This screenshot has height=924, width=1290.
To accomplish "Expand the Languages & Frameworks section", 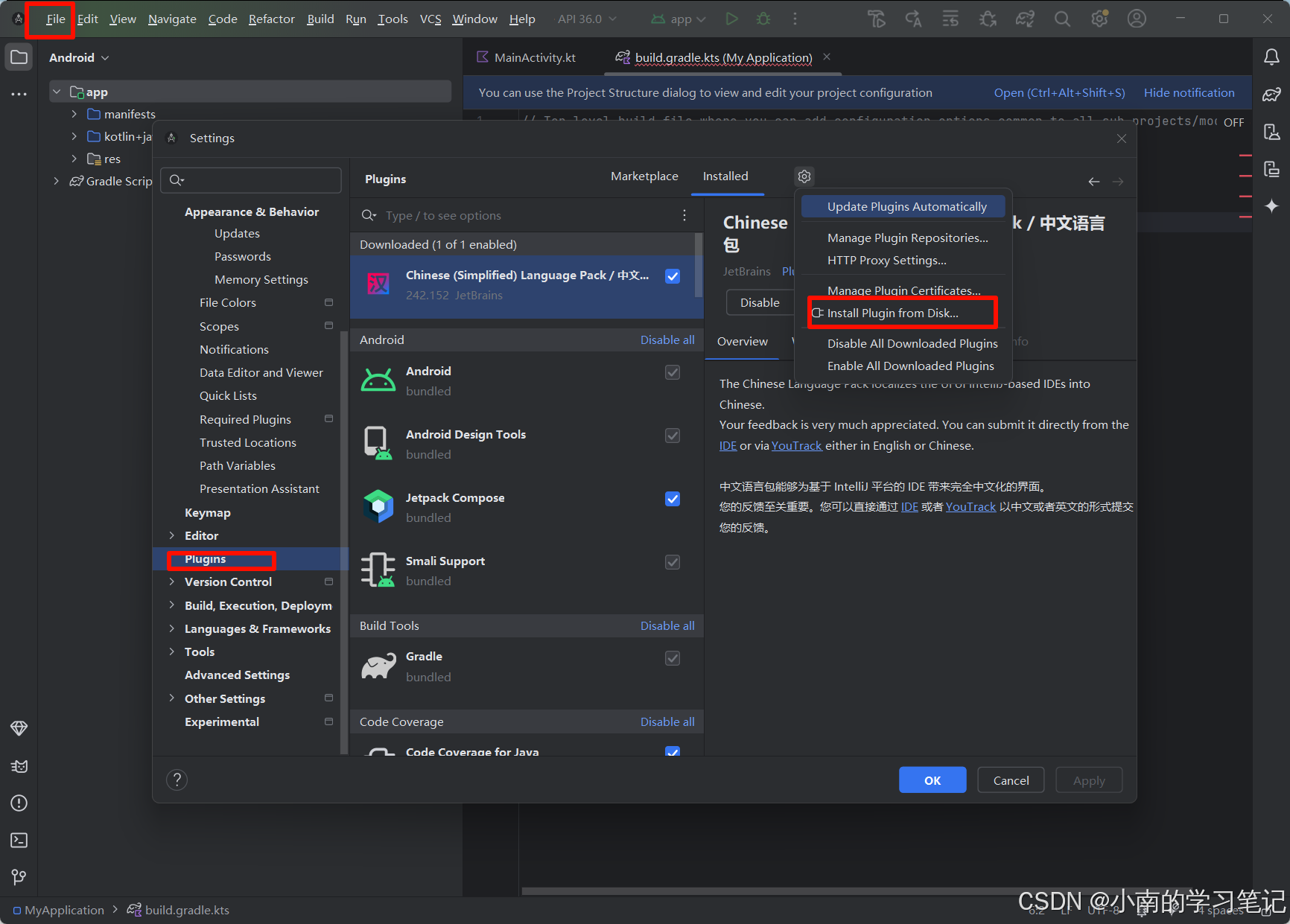I will (172, 628).
